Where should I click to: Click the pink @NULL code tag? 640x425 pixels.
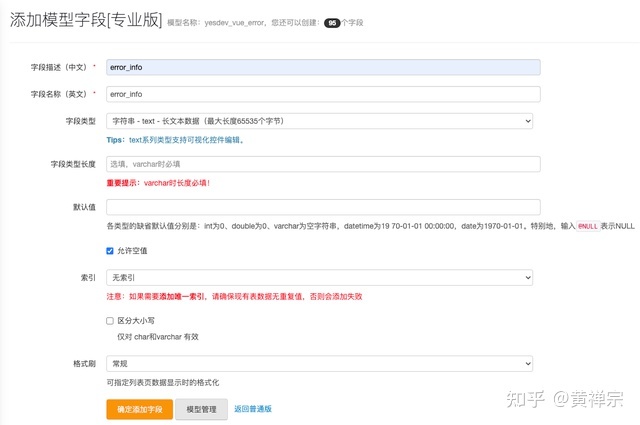(x=588, y=226)
